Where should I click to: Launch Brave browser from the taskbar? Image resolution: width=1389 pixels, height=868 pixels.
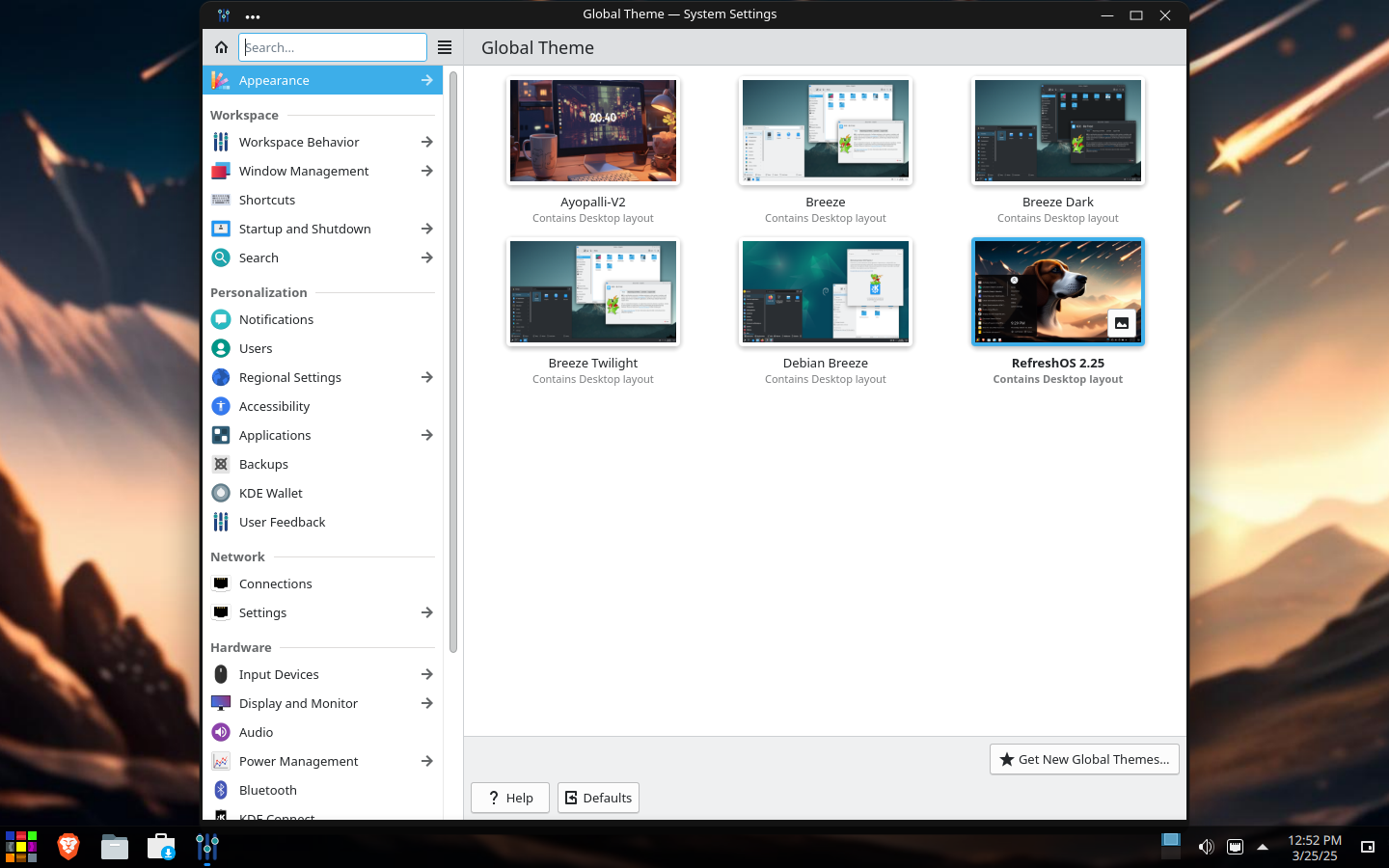68,847
